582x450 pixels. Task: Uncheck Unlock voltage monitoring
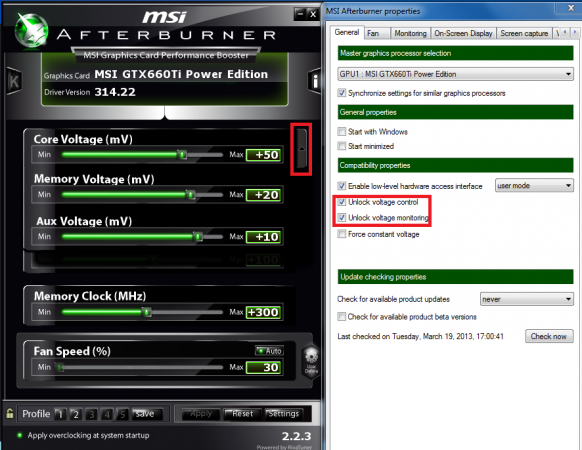(341, 218)
